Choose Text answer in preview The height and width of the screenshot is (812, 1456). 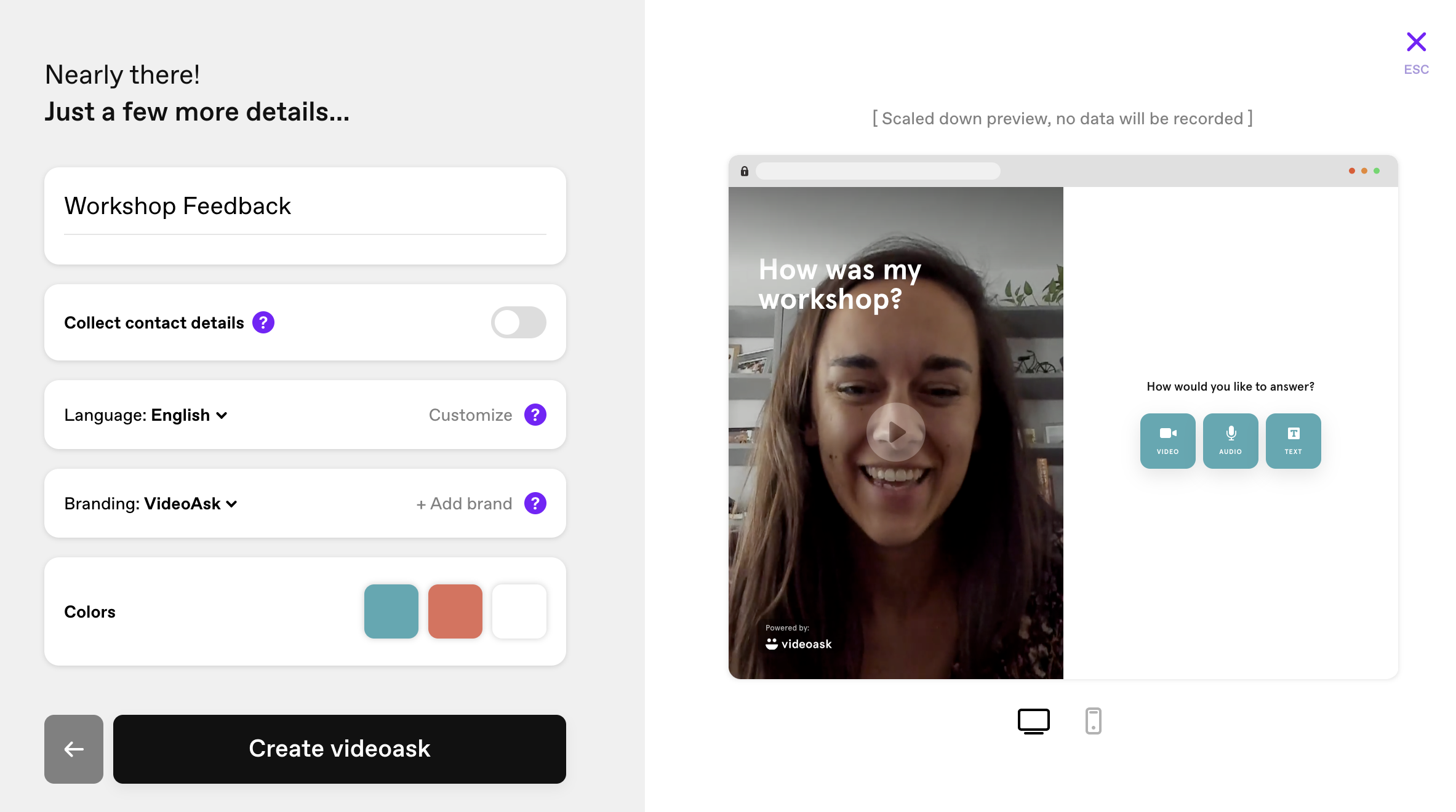point(1294,440)
